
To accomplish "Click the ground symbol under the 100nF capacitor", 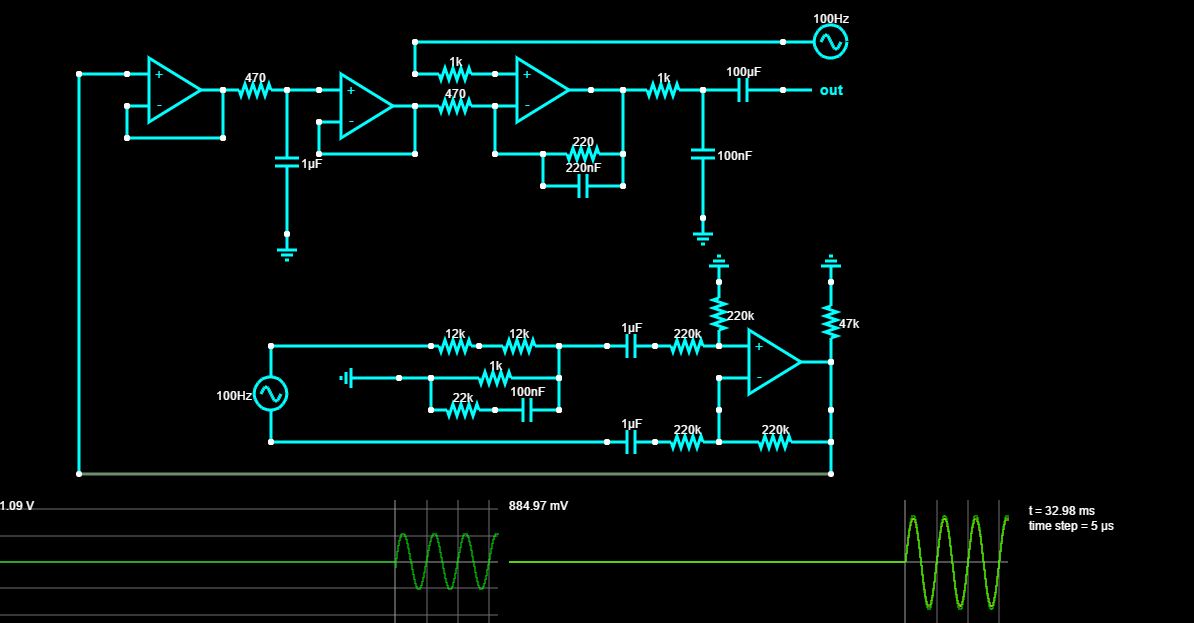I will (702, 238).
